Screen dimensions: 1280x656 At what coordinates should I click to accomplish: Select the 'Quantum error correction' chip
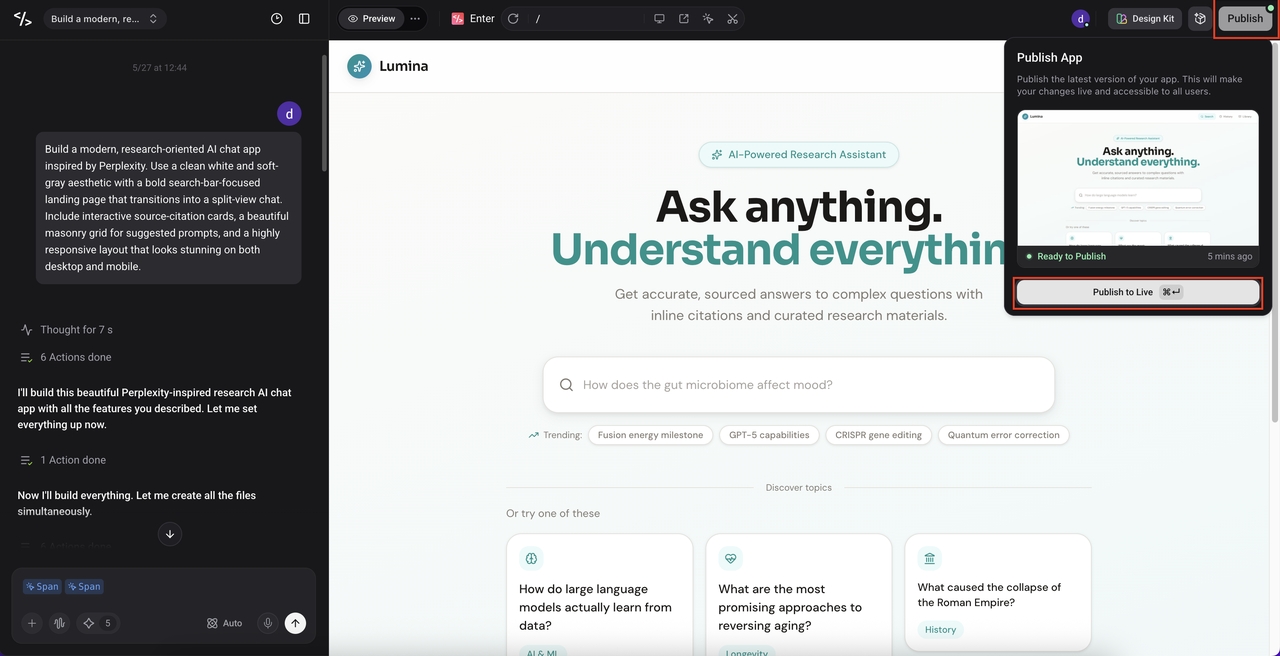(1003, 435)
